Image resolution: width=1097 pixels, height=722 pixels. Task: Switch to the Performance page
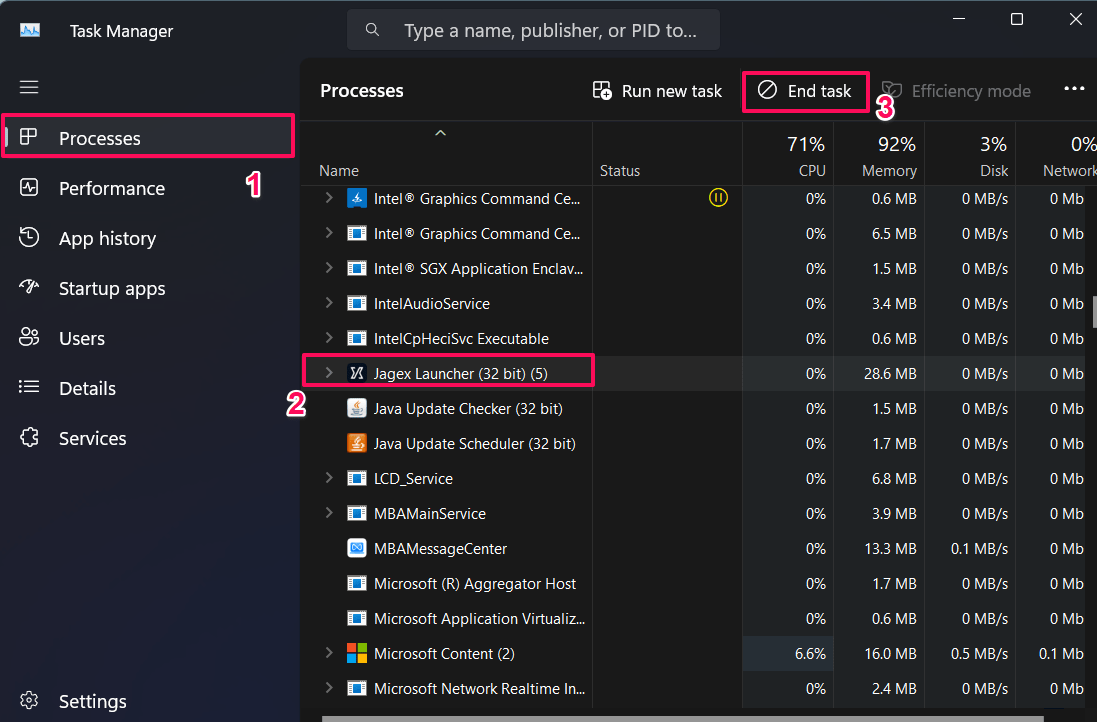point(150,188)
